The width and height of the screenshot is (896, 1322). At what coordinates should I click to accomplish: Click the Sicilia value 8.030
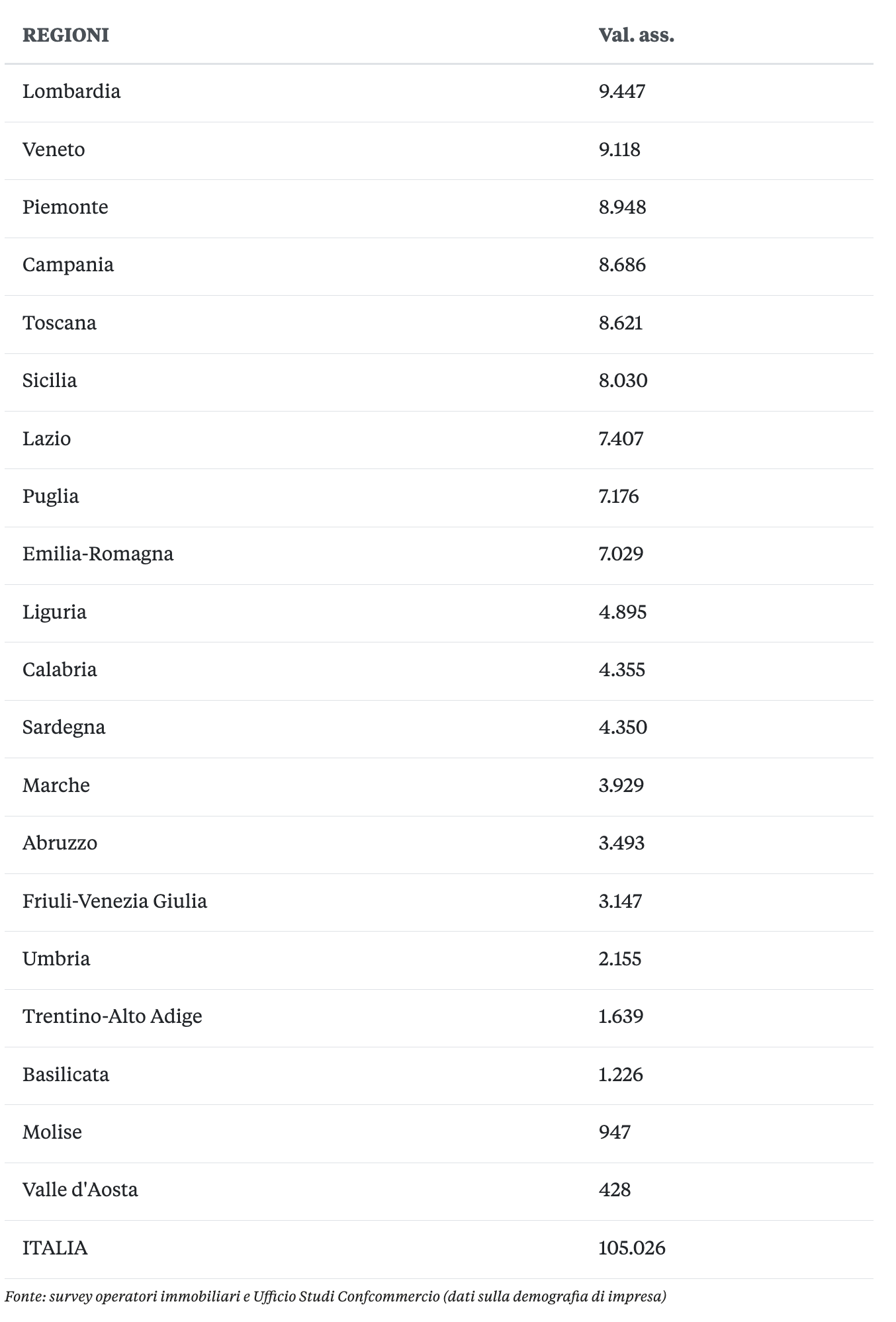623,380
